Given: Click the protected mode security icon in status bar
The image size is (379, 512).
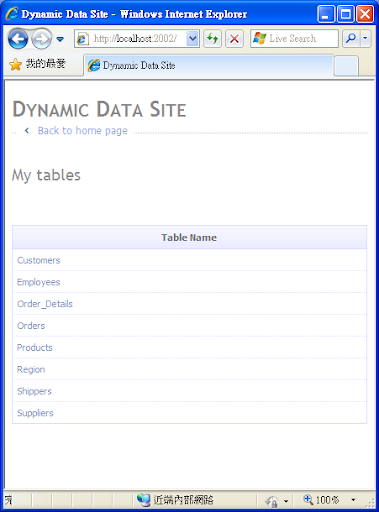Looking at the screenshot, I should 272,500.
